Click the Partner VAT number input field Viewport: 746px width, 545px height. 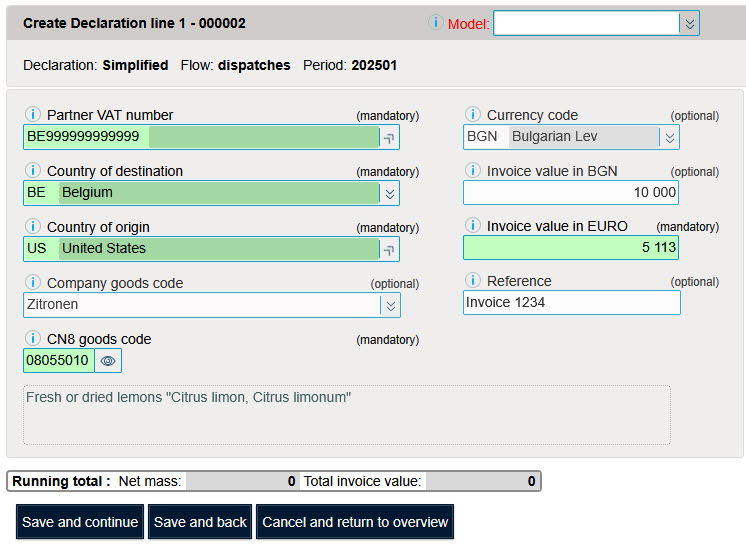(200, 137)
